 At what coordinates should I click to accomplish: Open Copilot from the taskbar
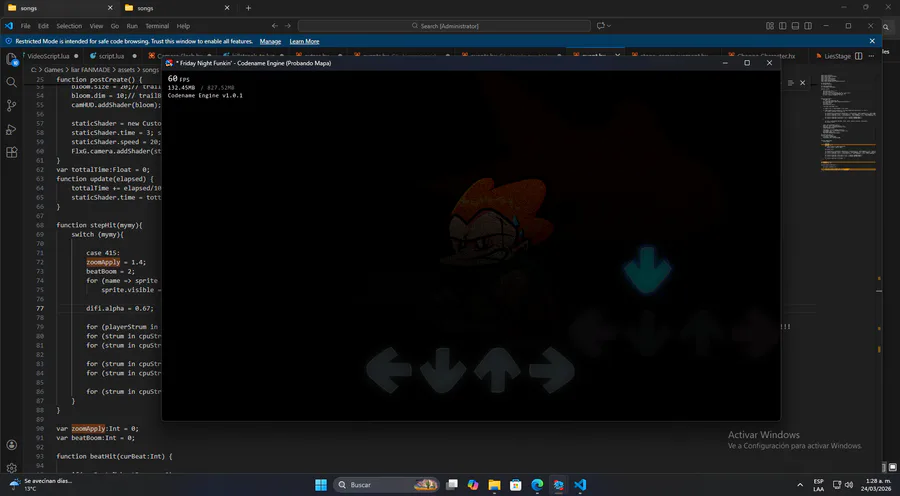point(473,485)
